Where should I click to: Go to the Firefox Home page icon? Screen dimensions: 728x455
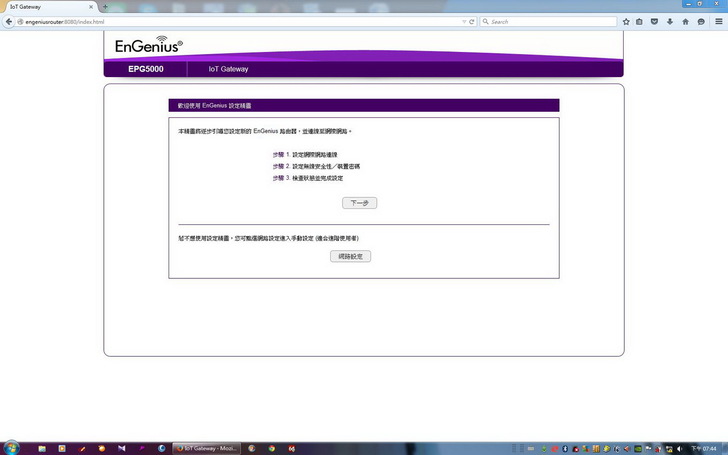coord(685,22)
